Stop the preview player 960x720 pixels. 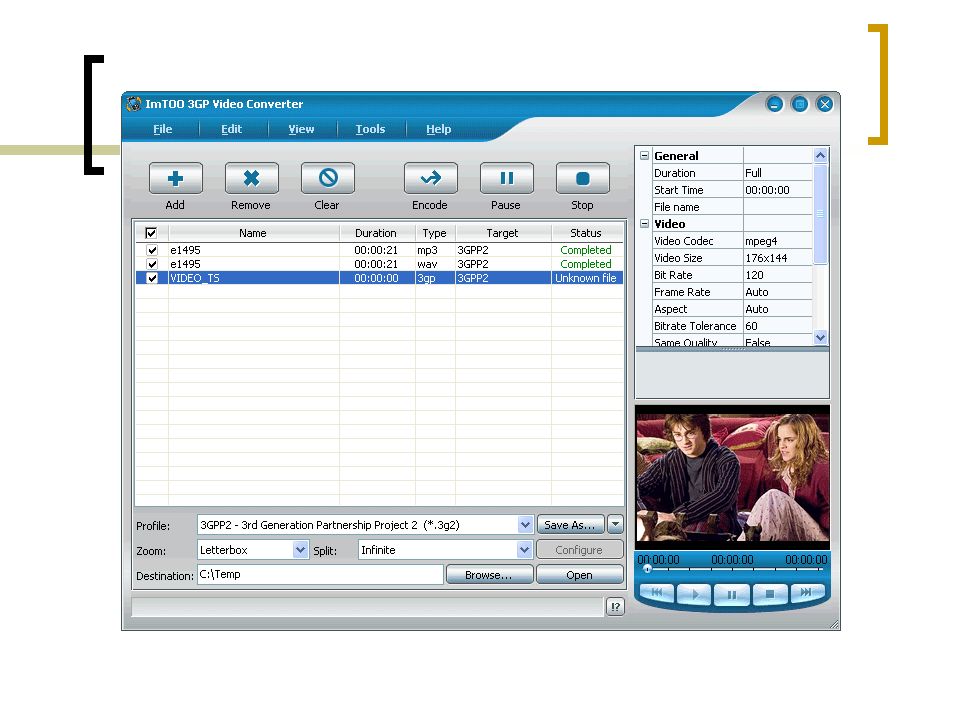[x=770, y=594]
